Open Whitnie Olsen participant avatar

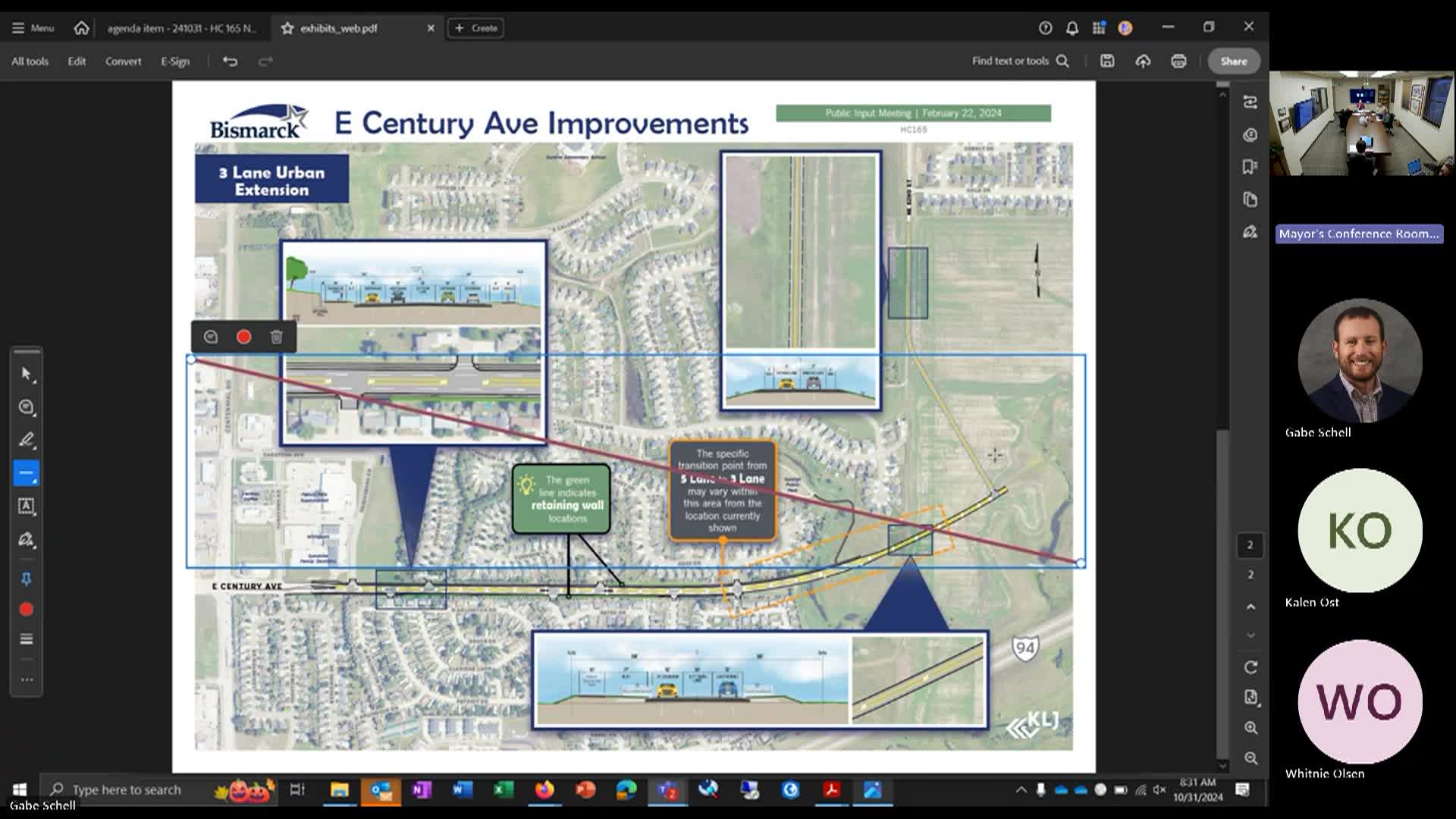pyautogui.click(x=1360, y=701)
